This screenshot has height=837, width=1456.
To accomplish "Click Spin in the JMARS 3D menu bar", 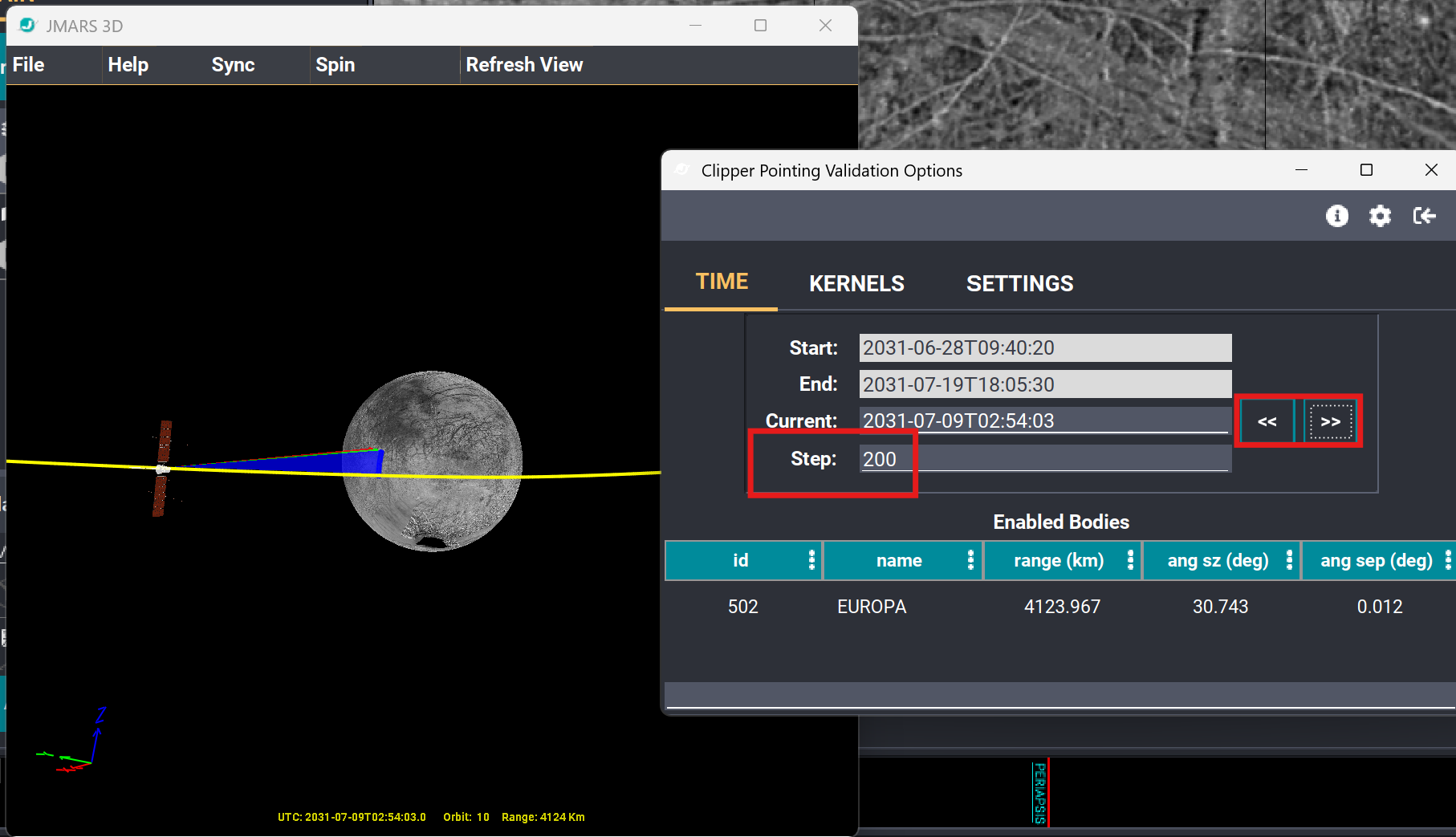I will 336,65.
